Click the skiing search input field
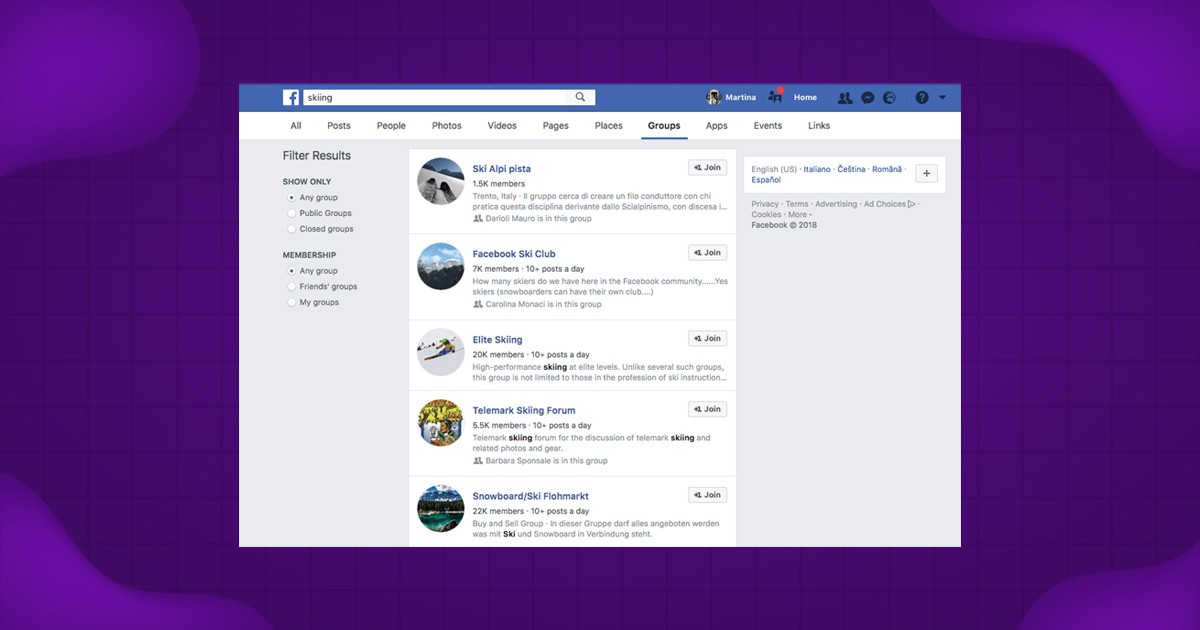The image size is (1200, 630). pos(435,98)
